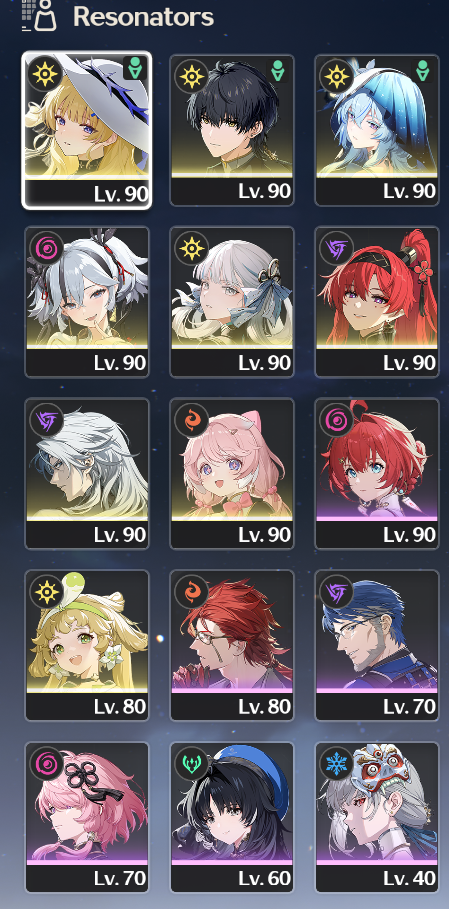Click the Resonators title text
Screen dimensions: 449x909
point(143,17)
